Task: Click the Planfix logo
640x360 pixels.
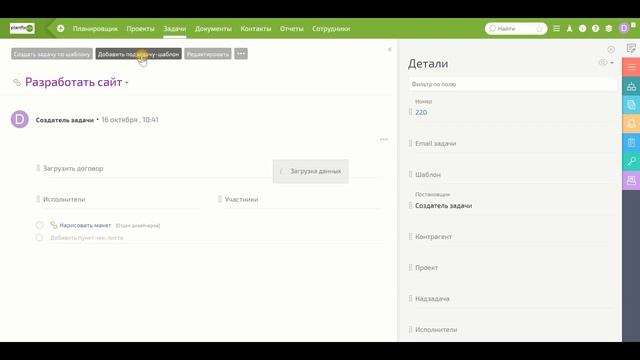Action: pyautogui.click(x=22, y=28)
